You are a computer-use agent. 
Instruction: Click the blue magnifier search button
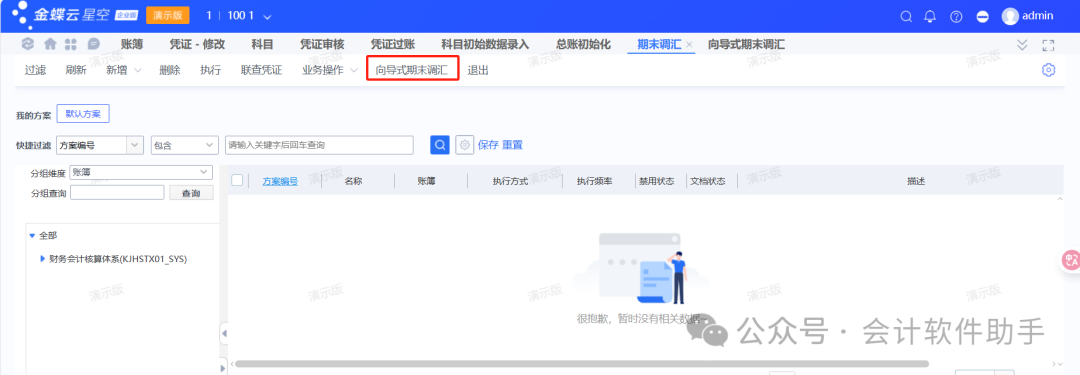click(440, 145)
